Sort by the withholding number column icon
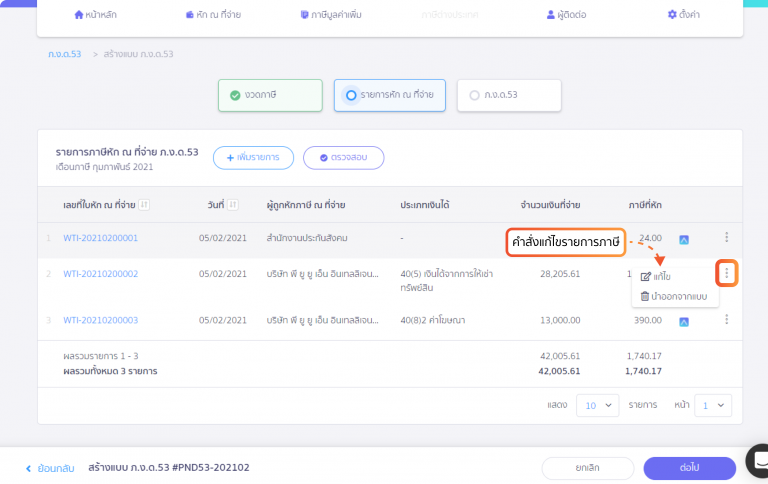768x484 pixels. [x=145, y=205]
